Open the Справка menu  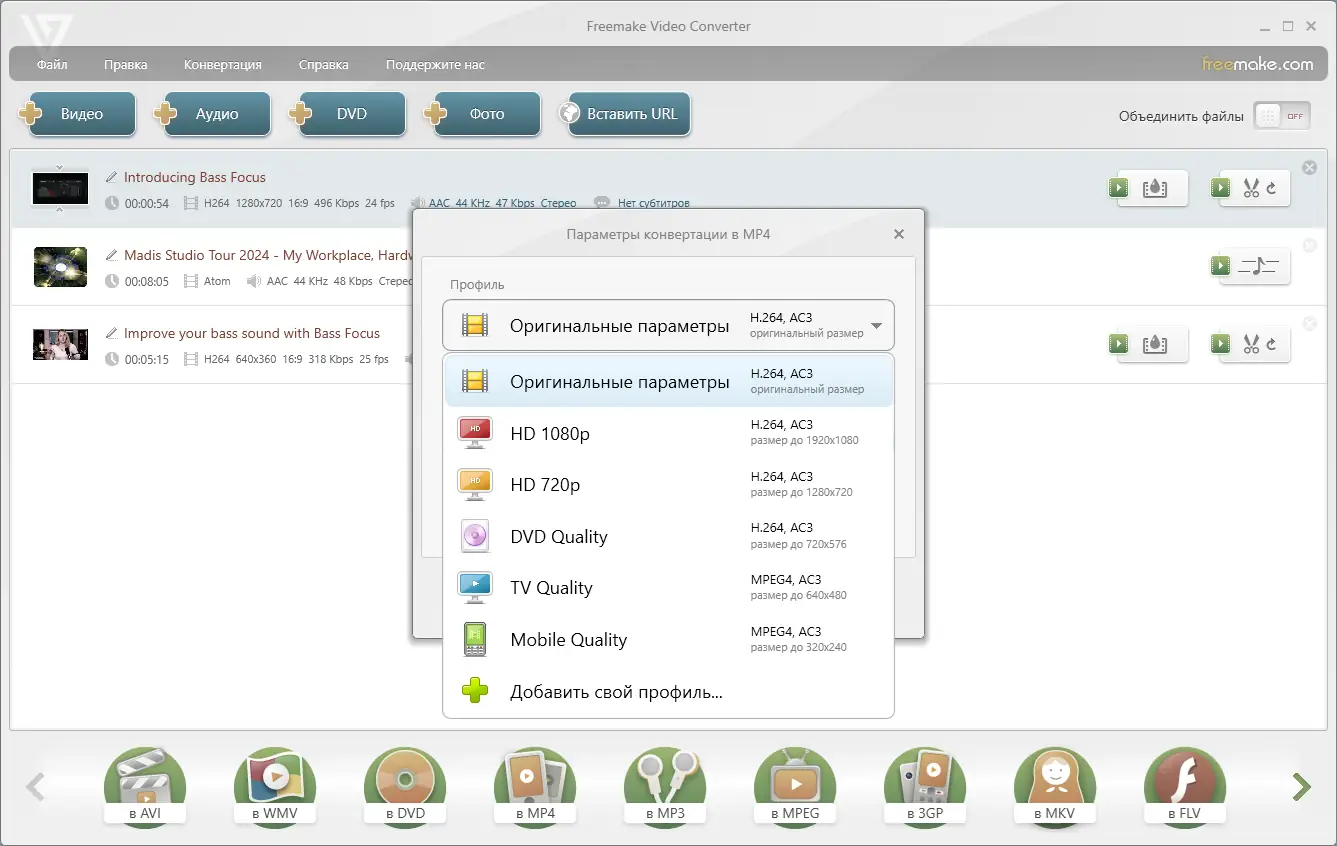[324, 65]
